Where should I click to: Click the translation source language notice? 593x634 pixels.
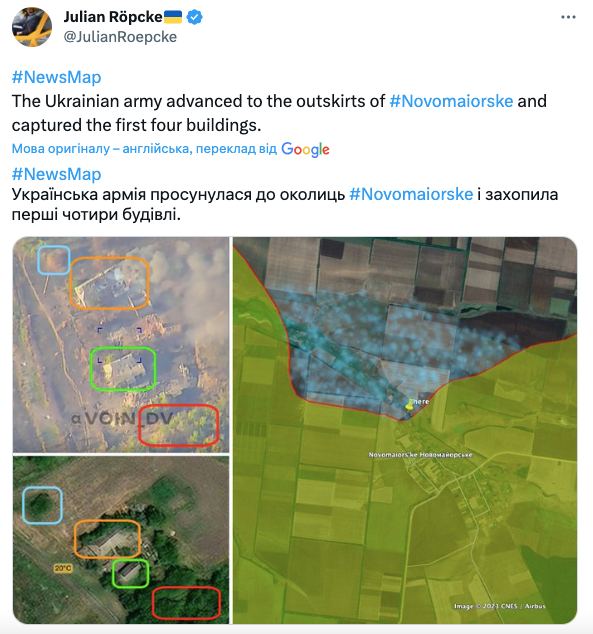point(144,149)
